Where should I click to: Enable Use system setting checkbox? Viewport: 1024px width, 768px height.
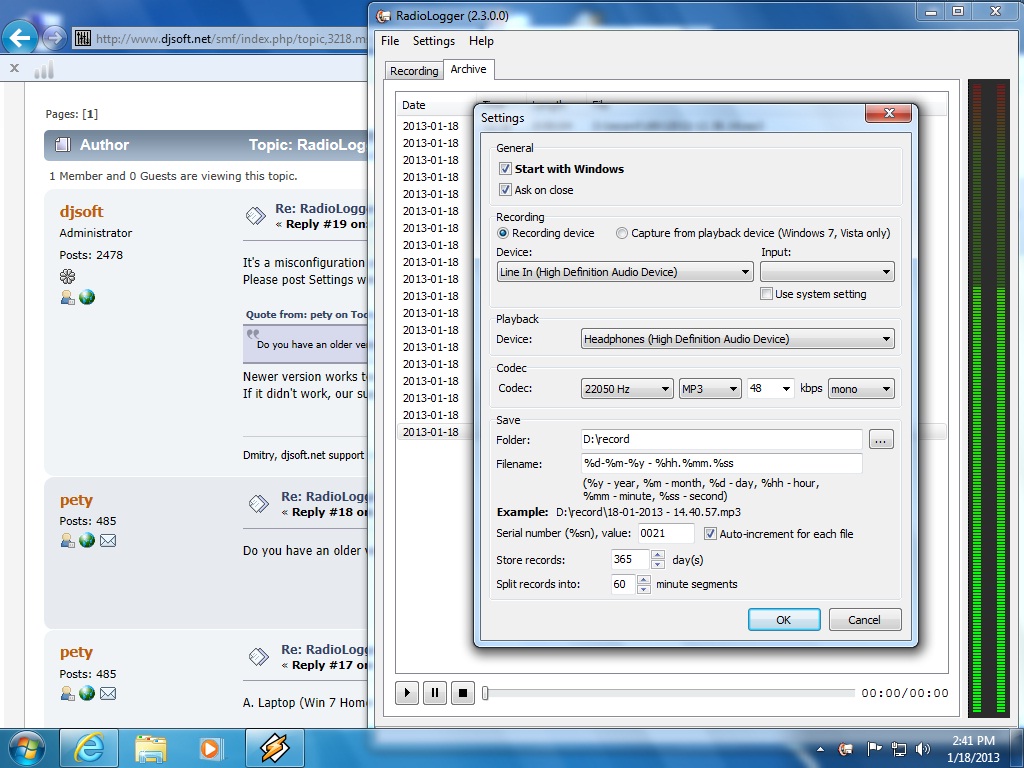[767, 294]
